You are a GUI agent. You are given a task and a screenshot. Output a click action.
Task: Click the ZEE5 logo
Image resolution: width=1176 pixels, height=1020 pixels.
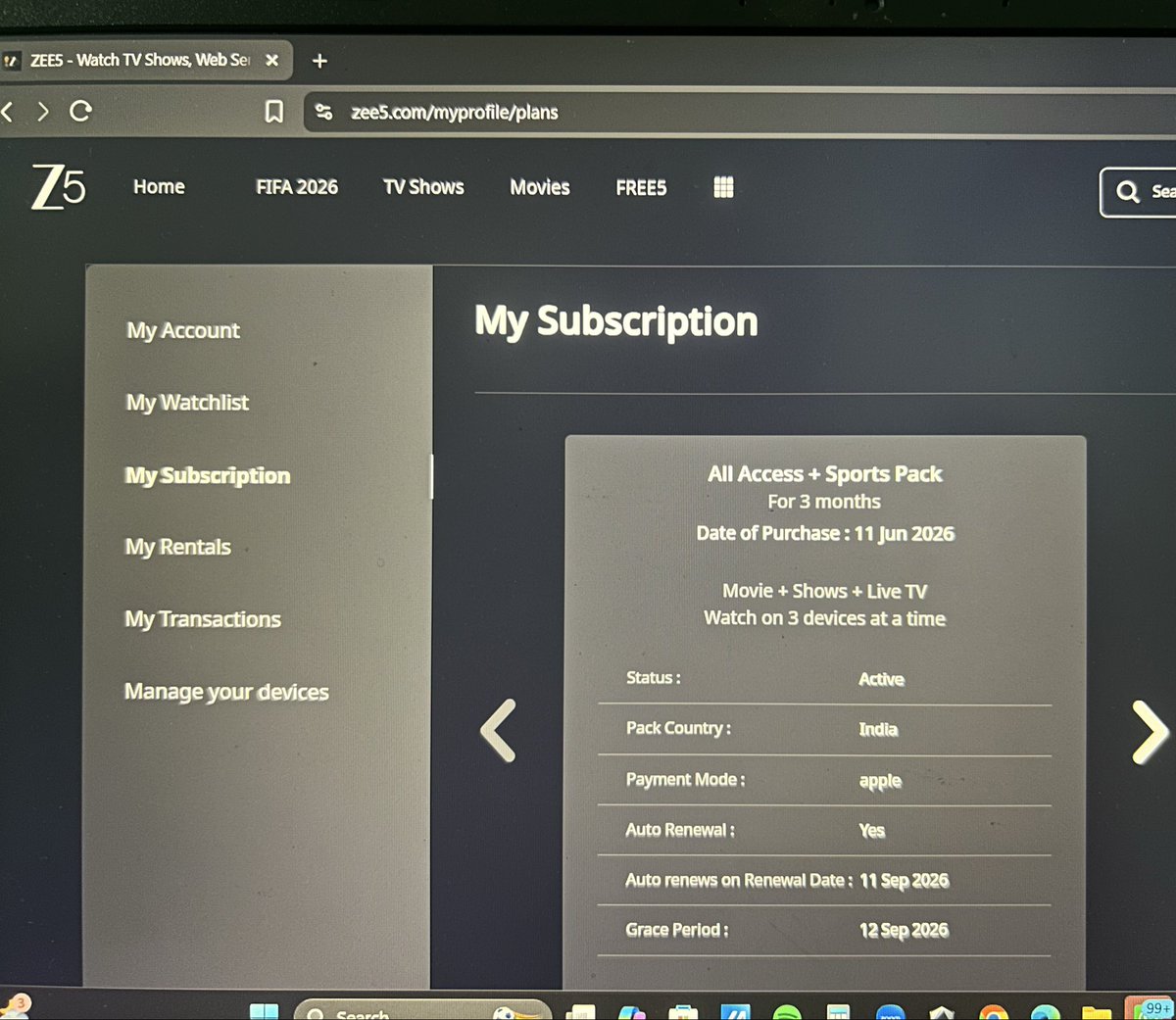[58, 186]
